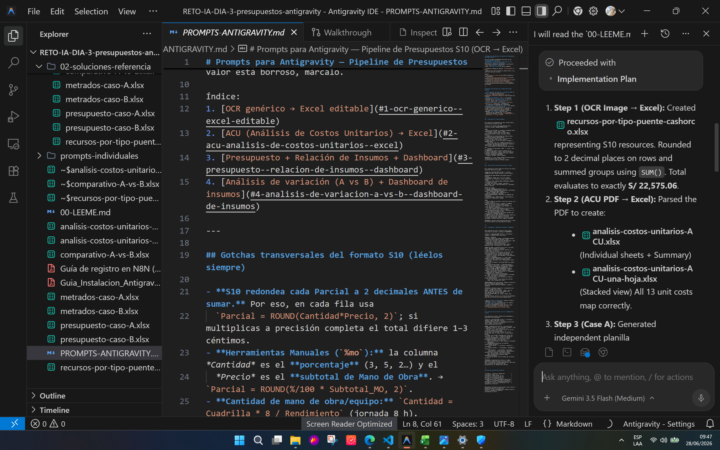Click the microphone voice input button

pyautogui.click(x=701, y=398)
